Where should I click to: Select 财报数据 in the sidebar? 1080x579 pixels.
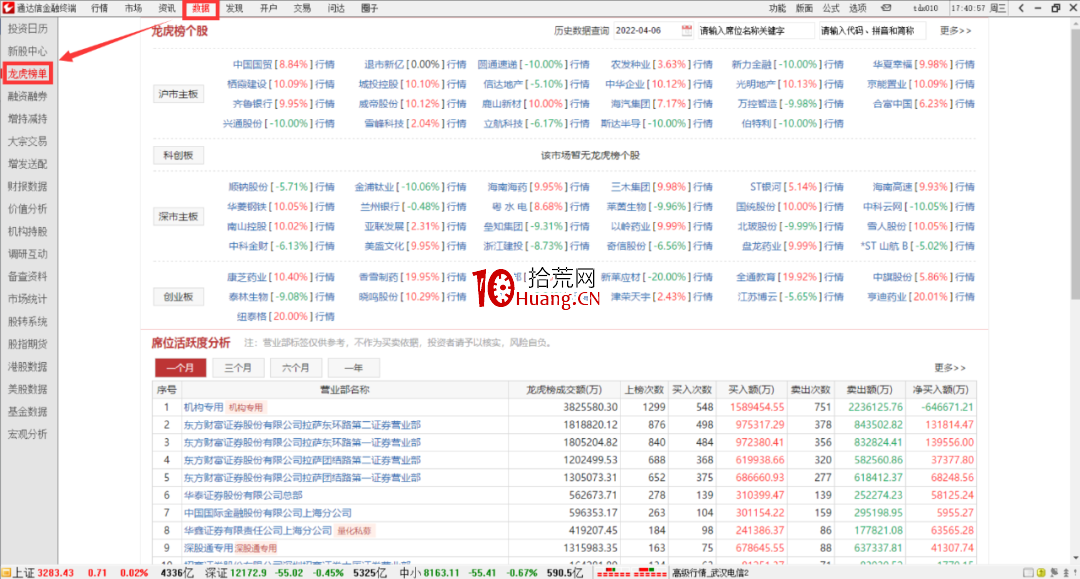pos(28,187)
